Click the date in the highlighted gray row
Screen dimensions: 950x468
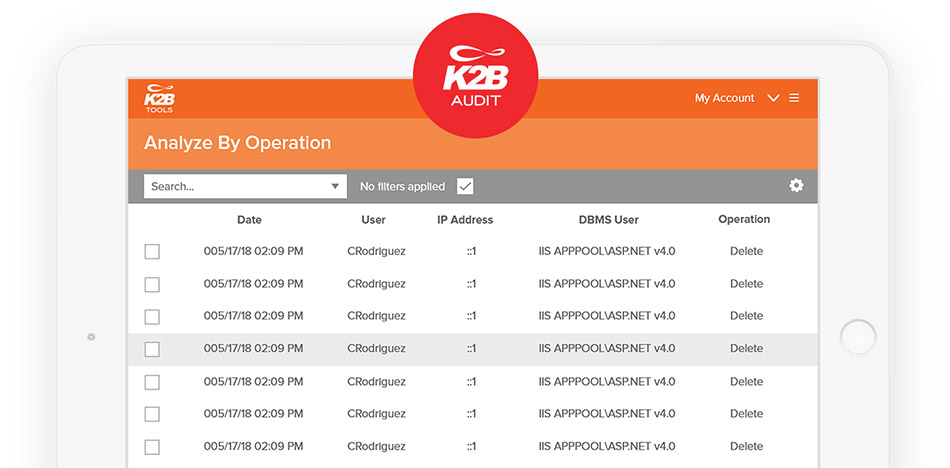tap(253, 349)
